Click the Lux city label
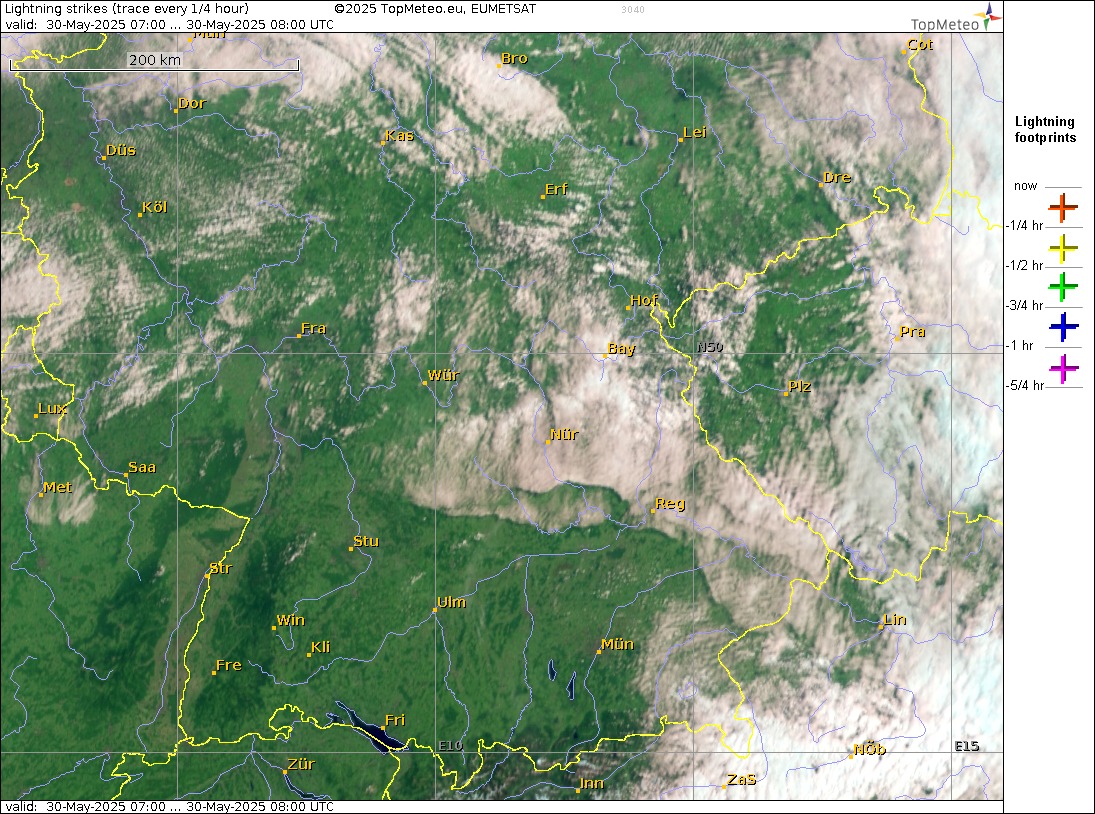 pos(52,408)
